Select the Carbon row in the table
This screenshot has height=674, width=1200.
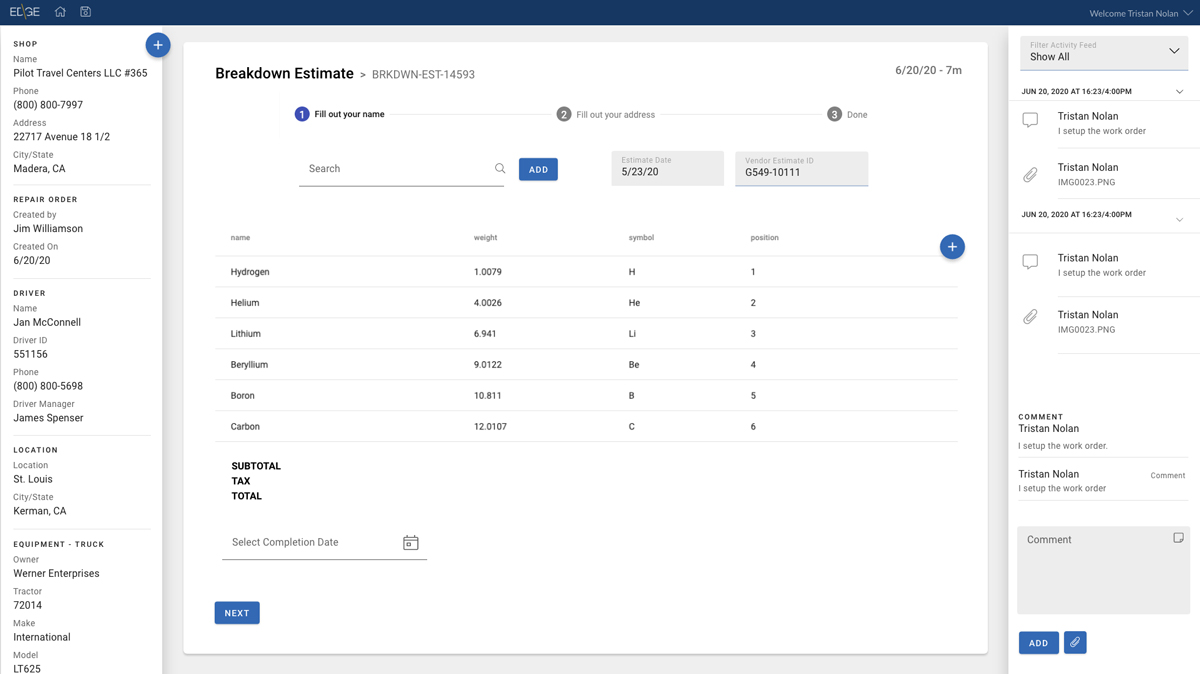tap(586, 427)
